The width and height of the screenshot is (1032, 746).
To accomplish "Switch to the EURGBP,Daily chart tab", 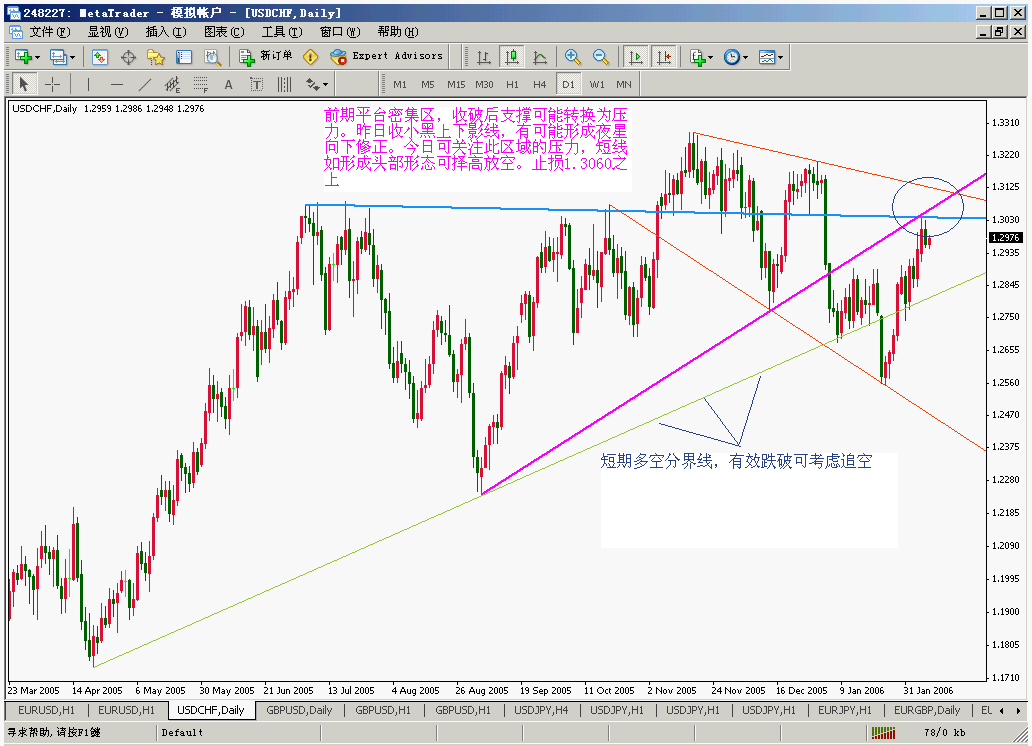I will (x=927, y=710).
